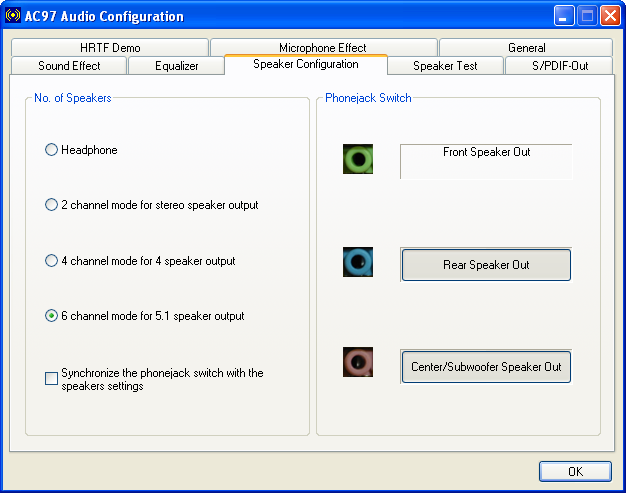Click the AC97 title bar application icon
This screenshot has width=626, height=493.
13,16
